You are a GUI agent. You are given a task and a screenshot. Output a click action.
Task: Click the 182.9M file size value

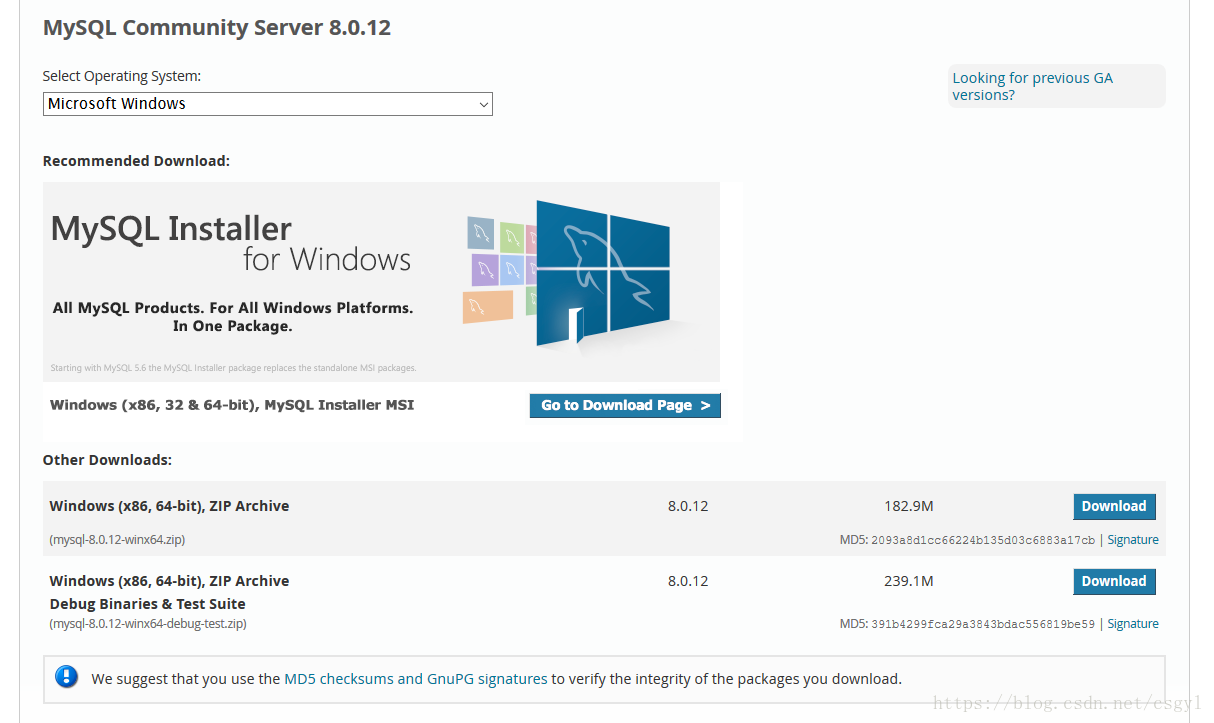point(909,506)
